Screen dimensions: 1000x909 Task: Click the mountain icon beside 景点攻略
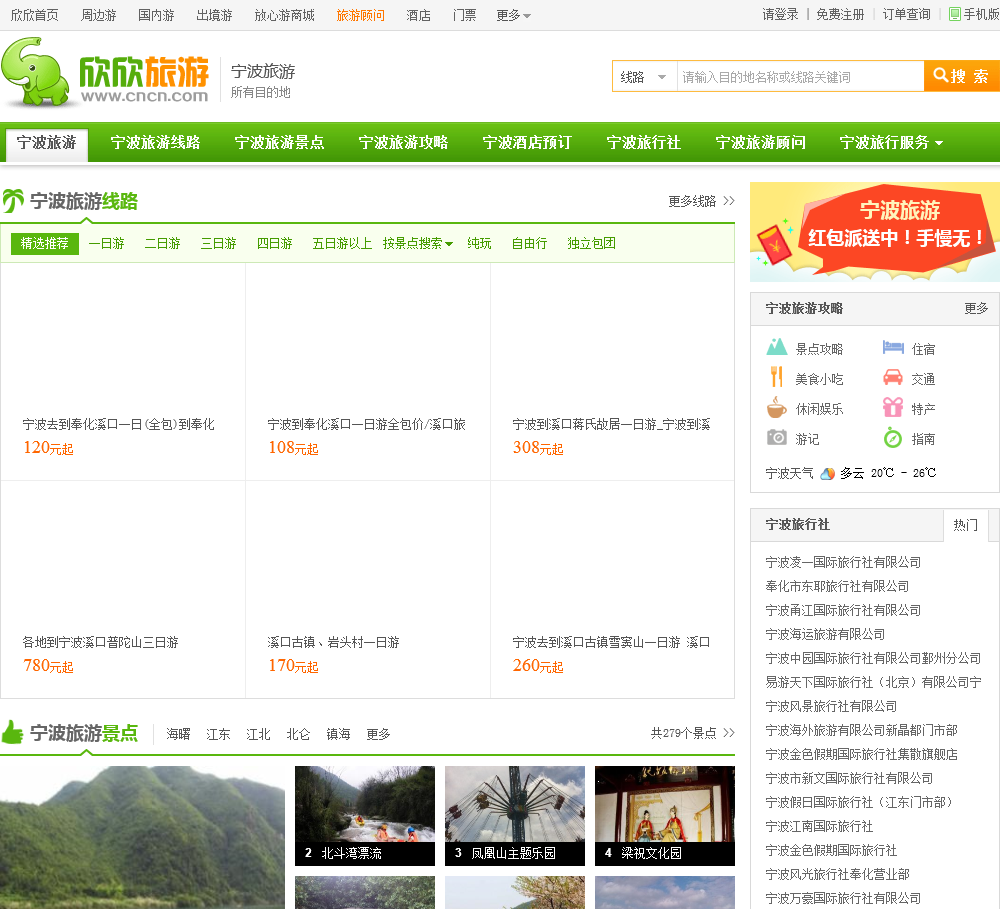777,348
